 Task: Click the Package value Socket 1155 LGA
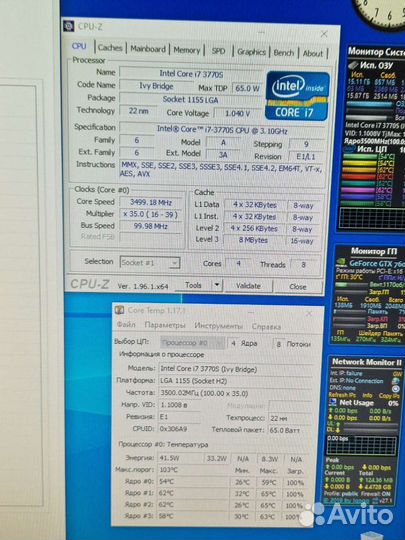(190, 100)
